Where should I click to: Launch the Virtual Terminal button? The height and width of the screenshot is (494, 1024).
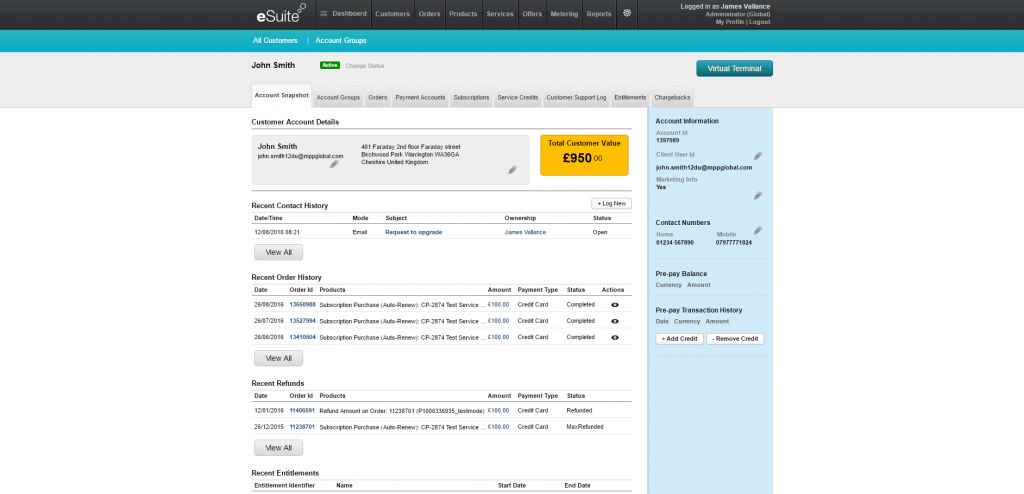[734, 69]
